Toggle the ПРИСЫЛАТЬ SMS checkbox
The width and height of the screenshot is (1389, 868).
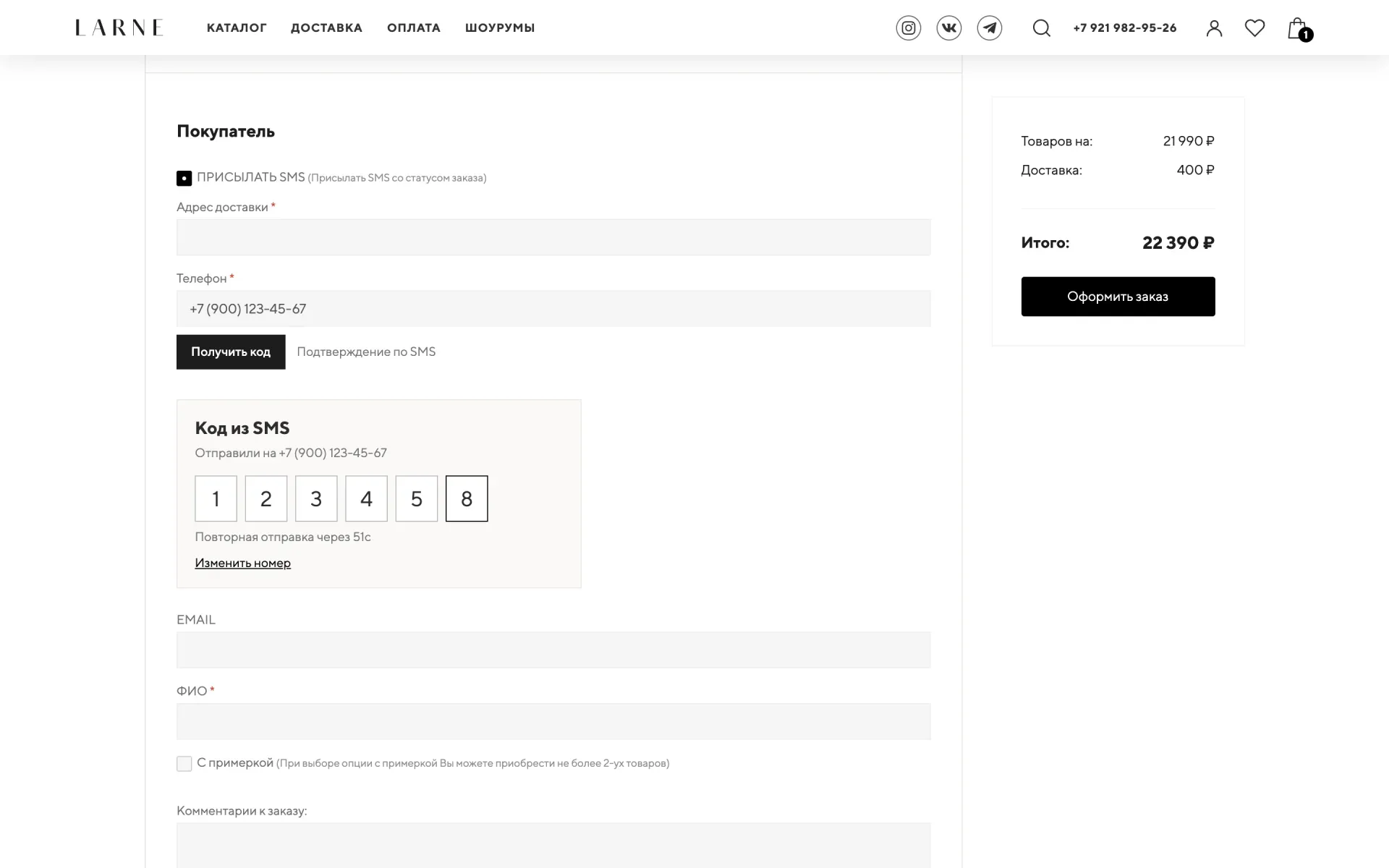click(184, 178)
